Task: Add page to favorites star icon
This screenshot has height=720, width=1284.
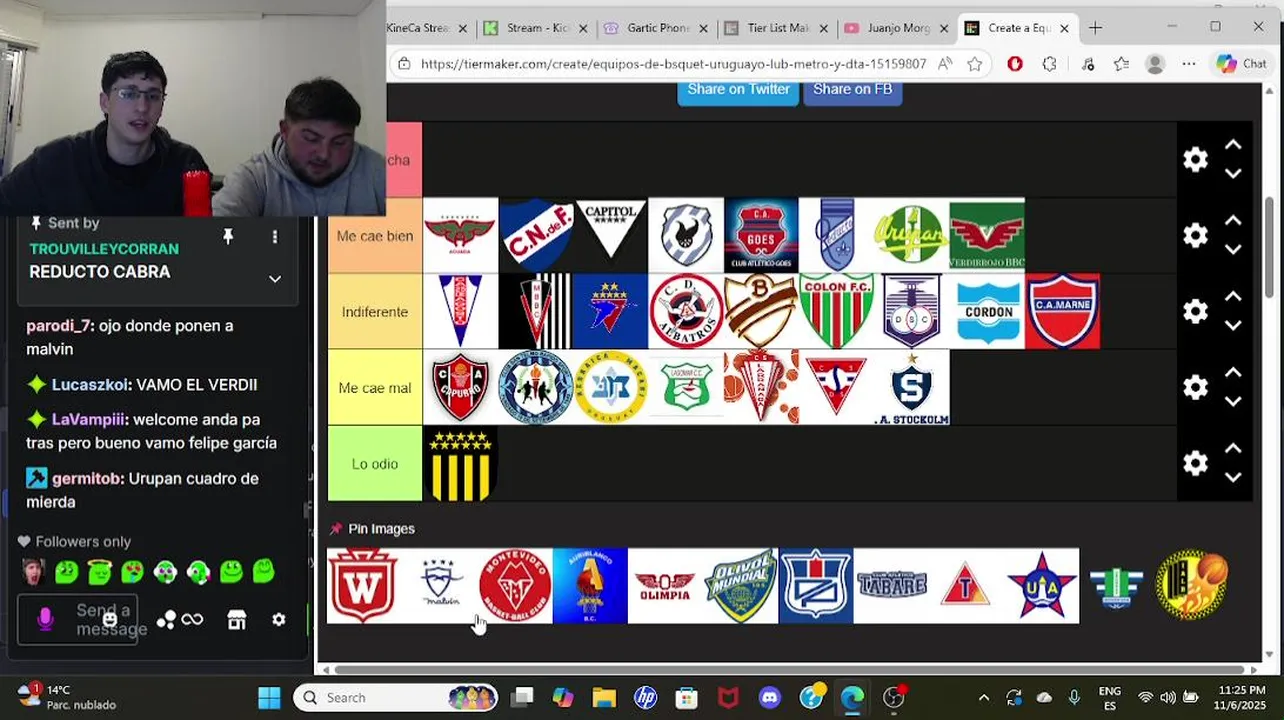Action: click(x=975, y=64)
